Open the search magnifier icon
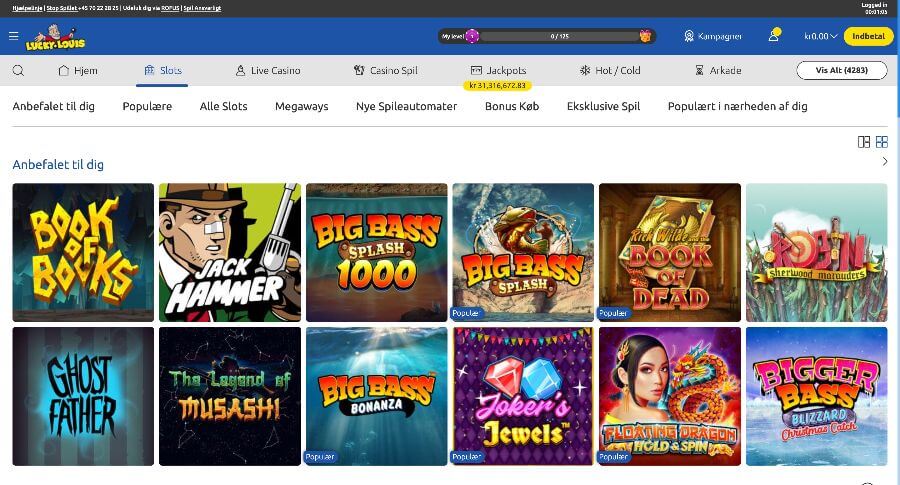Screen dimensions: 900x485 [18, 71]
